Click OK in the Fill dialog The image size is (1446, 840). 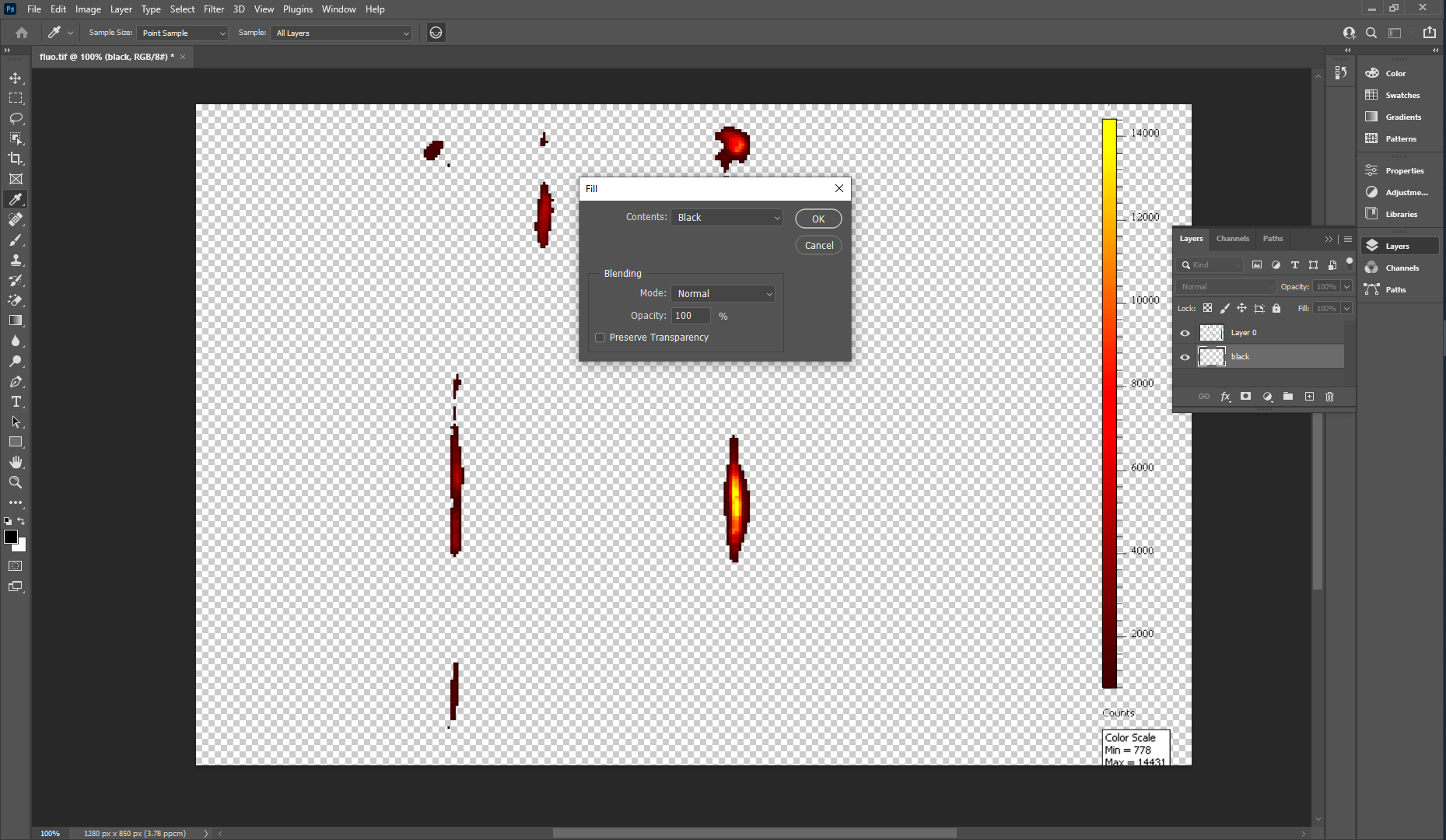[x=818, y=219]
